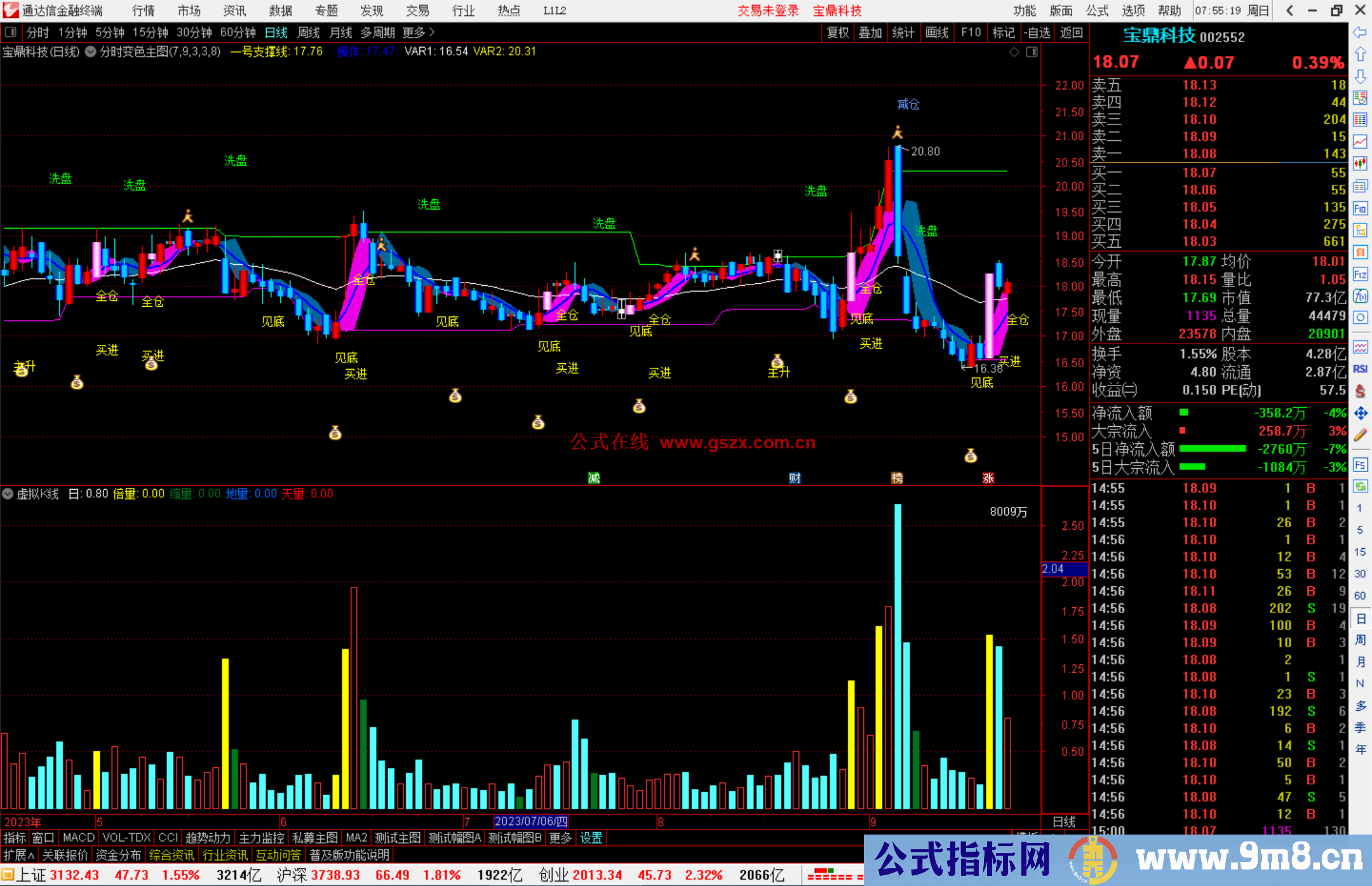1372x886 pixels.
Task: Click the candlestick chart sidebar icon
Action: pyautogui.click(x=1360, y=164)
